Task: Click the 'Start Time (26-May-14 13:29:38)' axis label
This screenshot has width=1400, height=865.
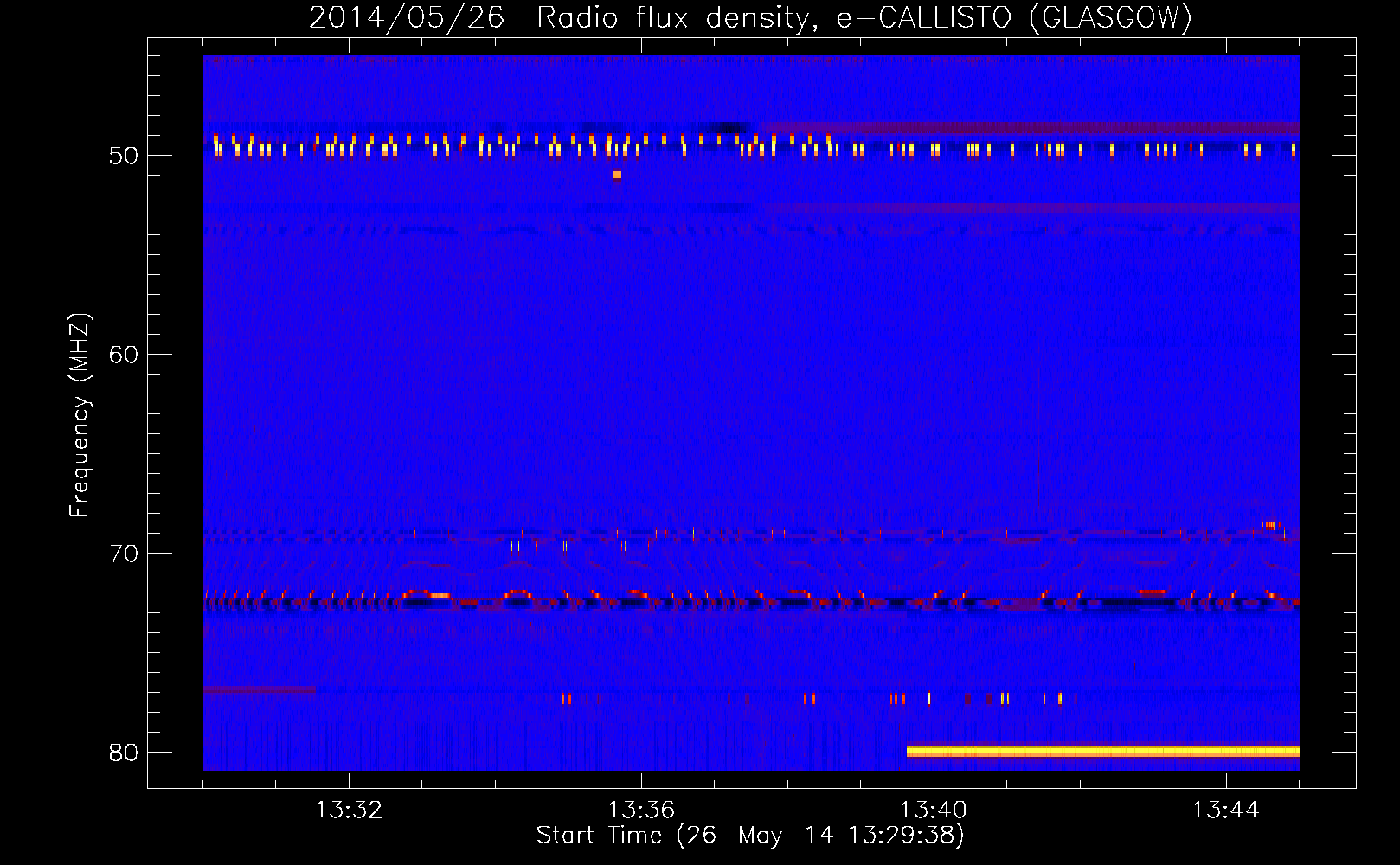Action: tap(750, 836)
